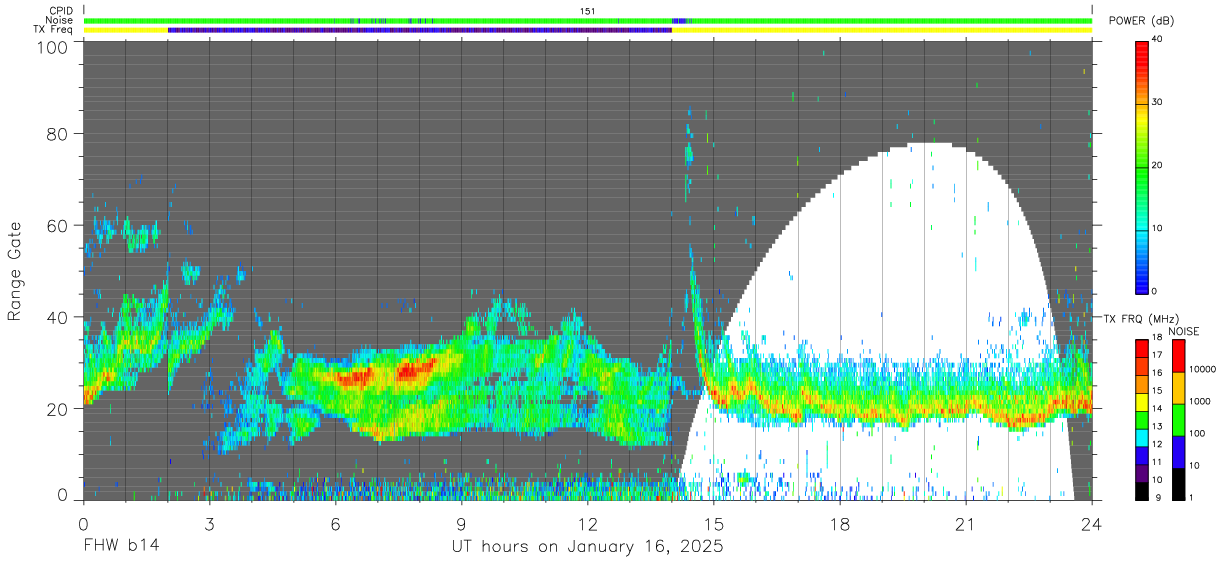Click the NOISE color scale
Image resolution: width=1228 pixels, height=567 pixels.
1179,419
